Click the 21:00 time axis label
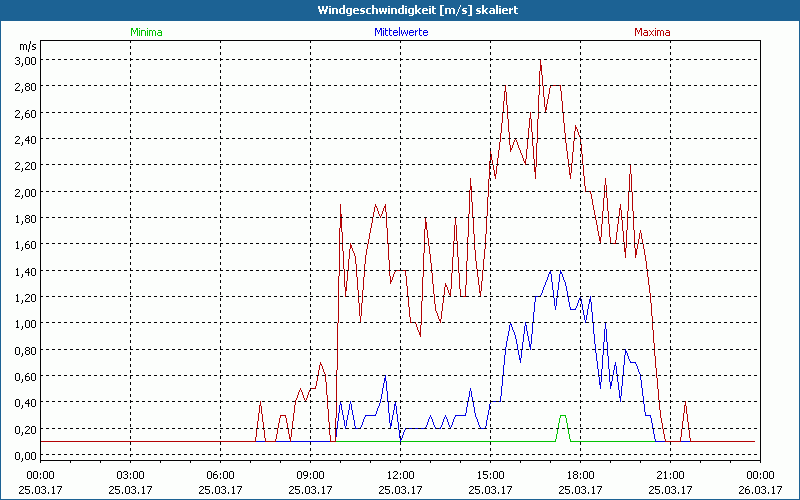The image size is (800, 500). 670,475
